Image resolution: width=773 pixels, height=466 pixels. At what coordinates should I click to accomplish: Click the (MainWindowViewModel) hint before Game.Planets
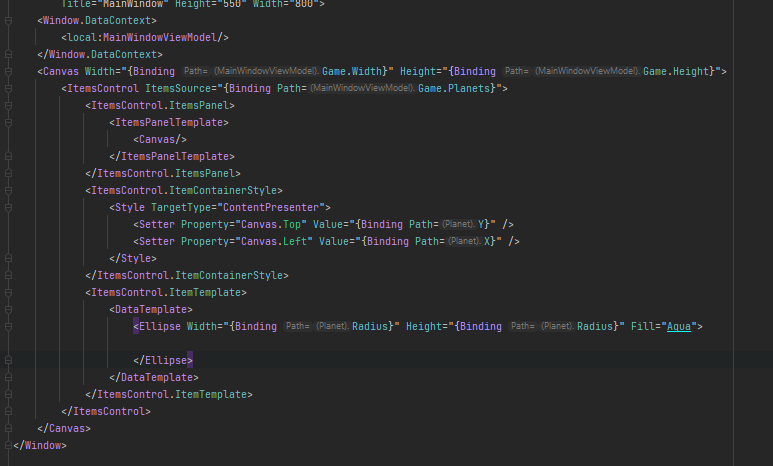pyautogui.click(x=362, y=88)
